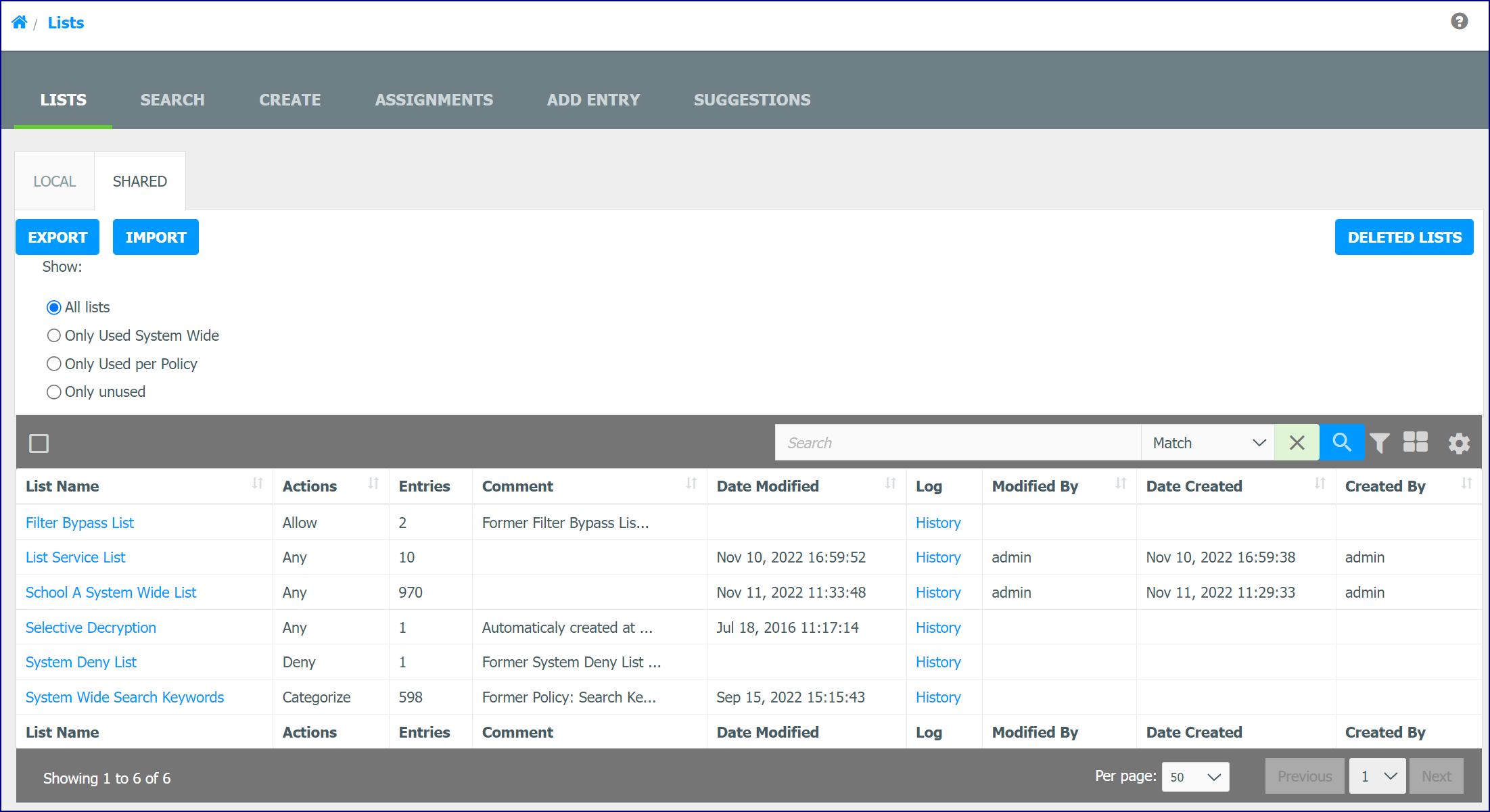Click the blue magnifier search icon
1490x812 pixels.
pos(1341,443)
